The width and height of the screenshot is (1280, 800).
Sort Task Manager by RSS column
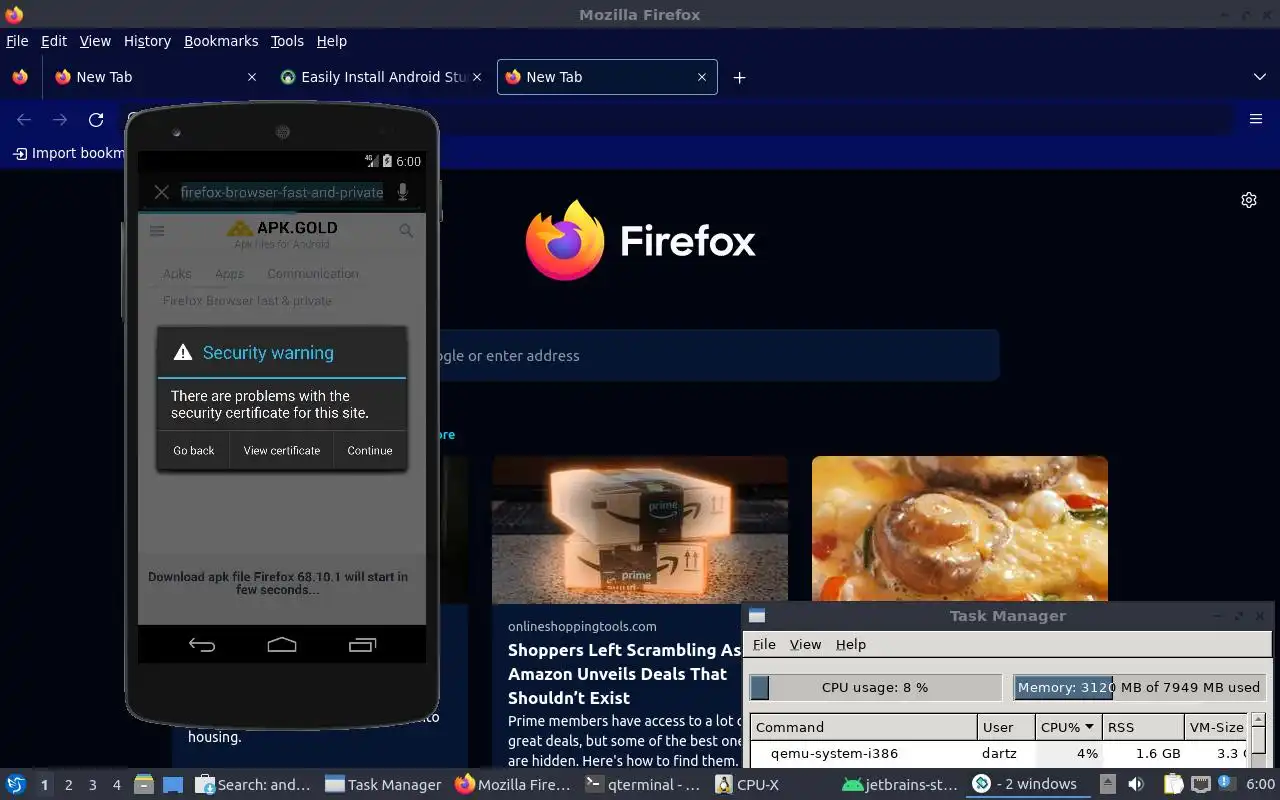1143,727
